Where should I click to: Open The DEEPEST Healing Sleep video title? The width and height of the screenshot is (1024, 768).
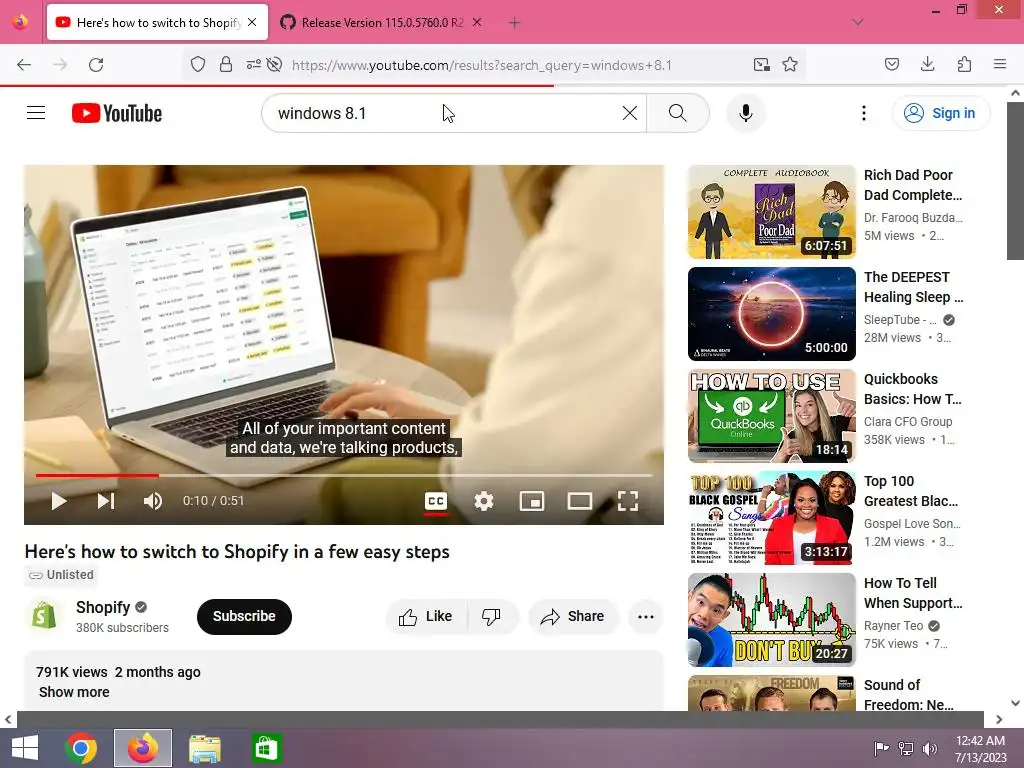[x=913, y=287]
